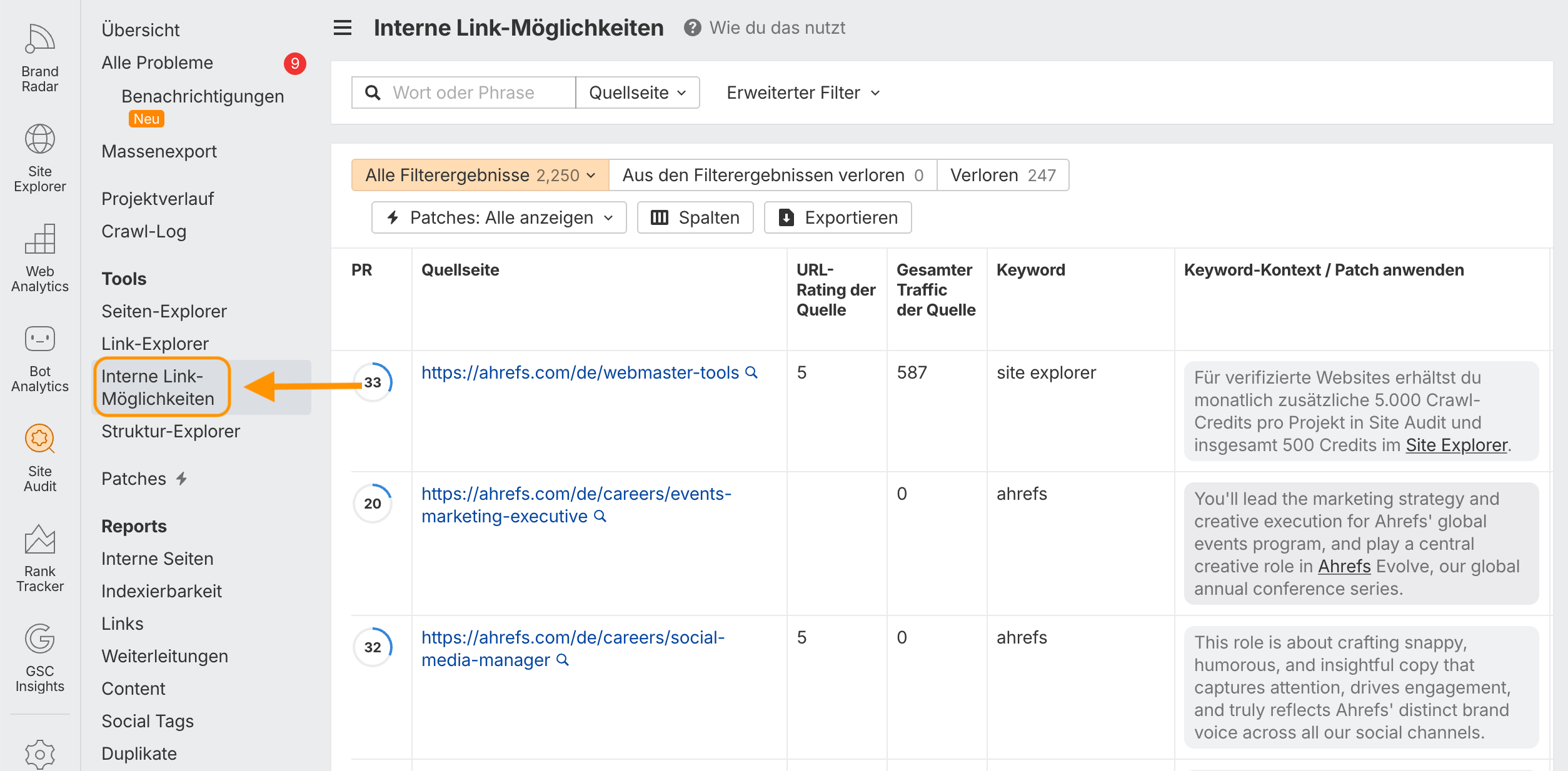Click the underlined Ahrefs link in context
Screen dimensions: 1568x771
pyautogui.click(x=1344, y=566)
